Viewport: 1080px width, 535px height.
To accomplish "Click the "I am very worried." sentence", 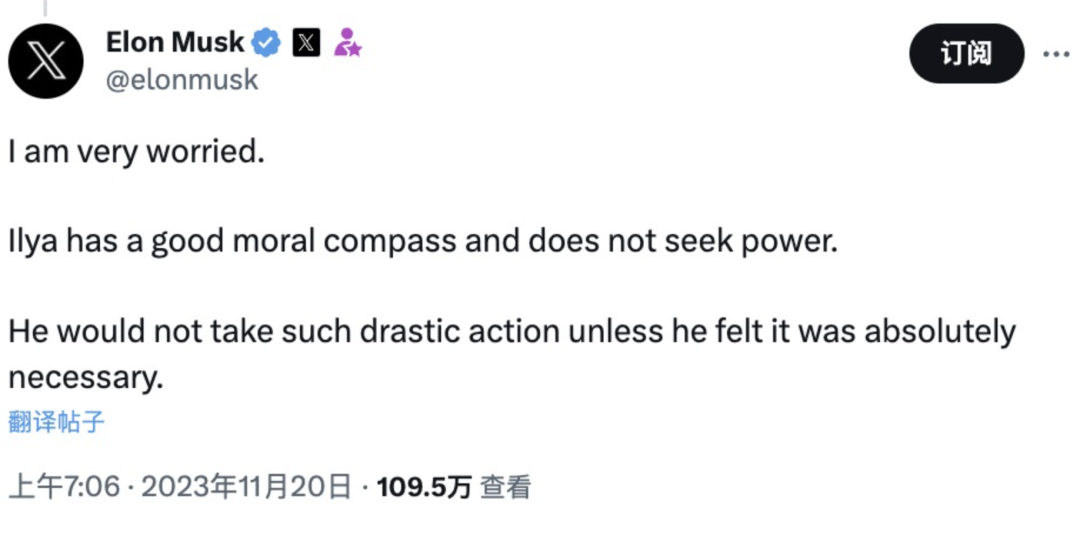I will click(136, 155).
